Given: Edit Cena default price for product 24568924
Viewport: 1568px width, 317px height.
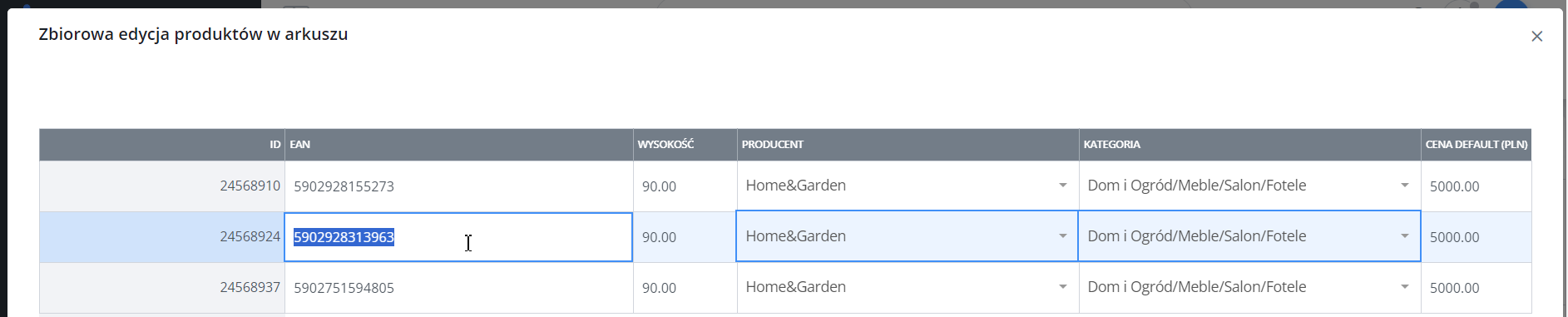Looking at the screenshot, I should click(1476, 237).
